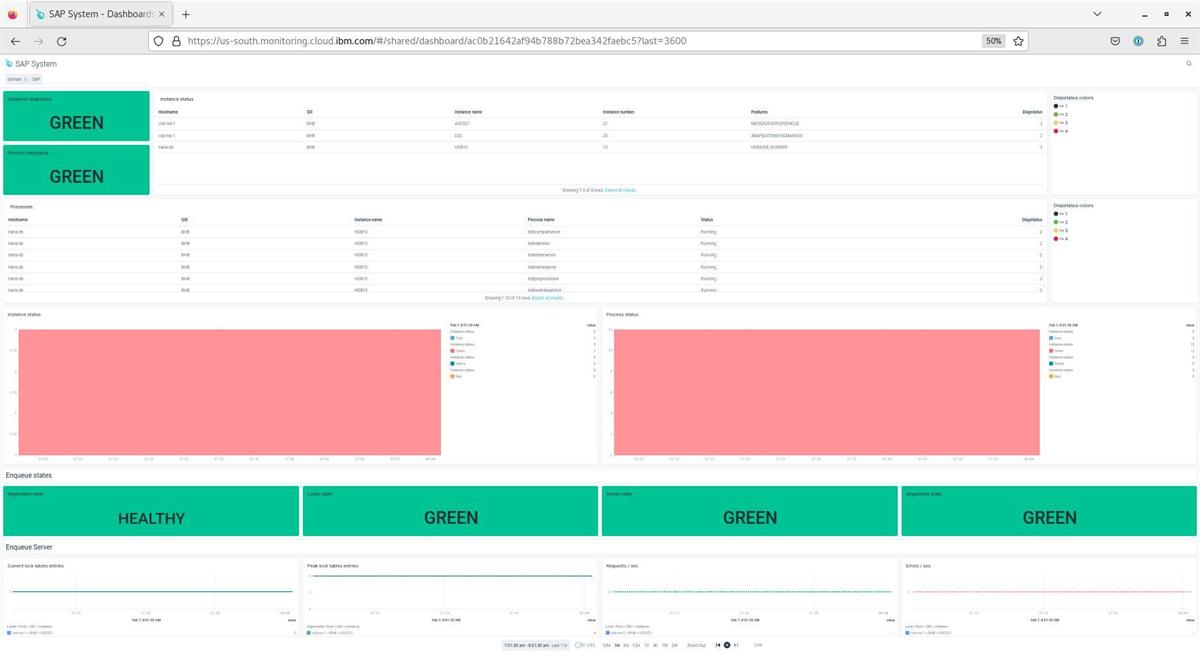The width and height of the screenshot is (1200, 654).
Task: Click Export all results below the Processes table
Action: (x=546, y=297)
